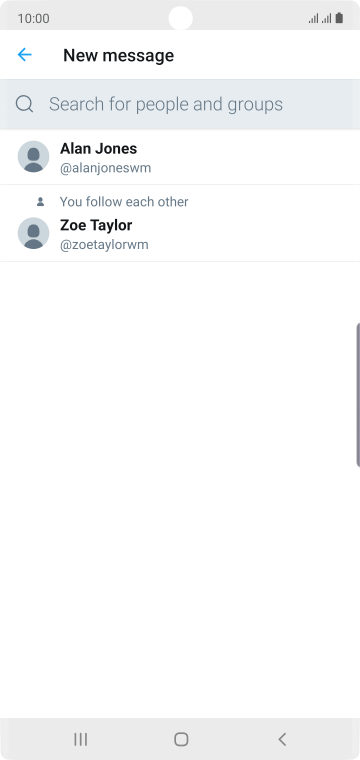This screenshot has height=760, width=360.
Task: Tap the You follow each other label
Action: tap(124, 202)
